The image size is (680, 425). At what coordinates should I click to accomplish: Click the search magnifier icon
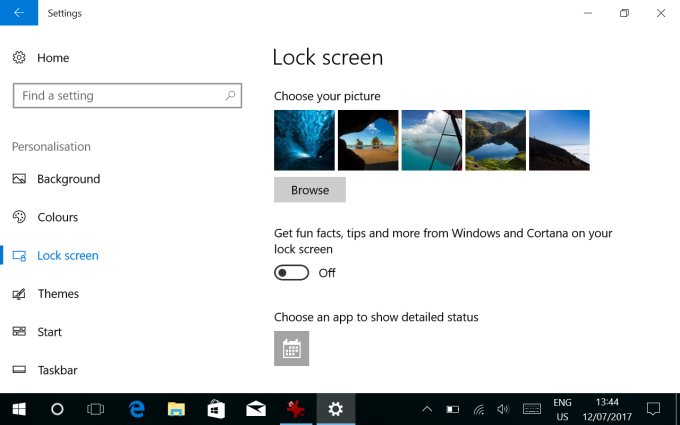[231, 96]
